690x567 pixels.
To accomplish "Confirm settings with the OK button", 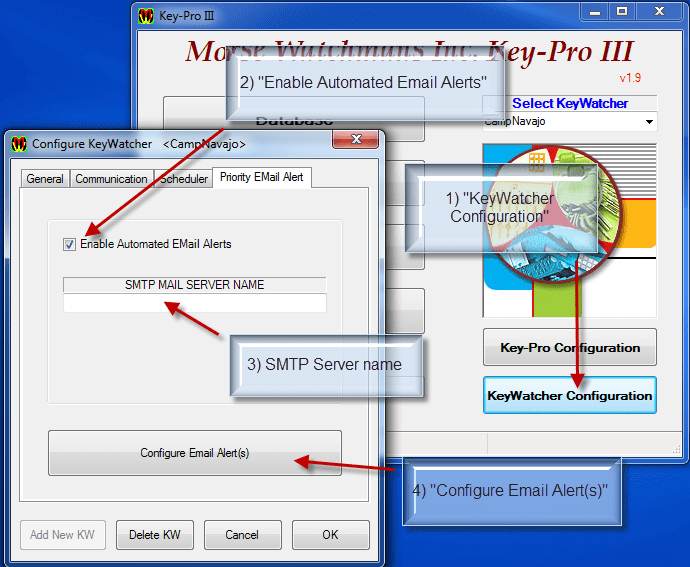I will [x=330, y=535].
